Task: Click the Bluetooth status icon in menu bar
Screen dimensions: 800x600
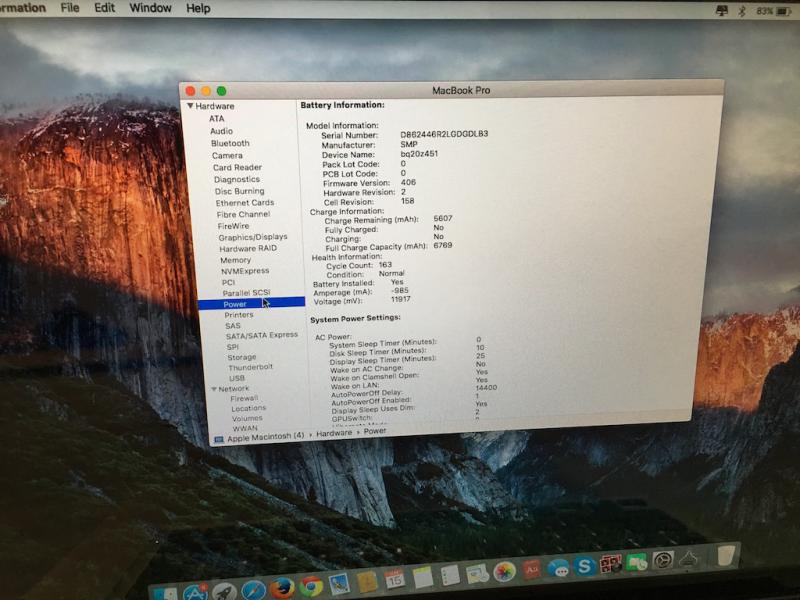Action: click(741, 10)
